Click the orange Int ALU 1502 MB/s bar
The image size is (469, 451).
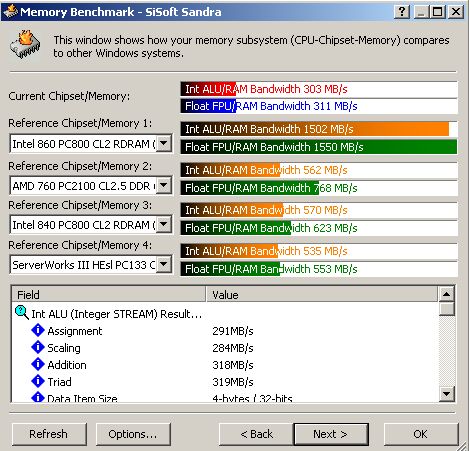(x=319, y=129)
